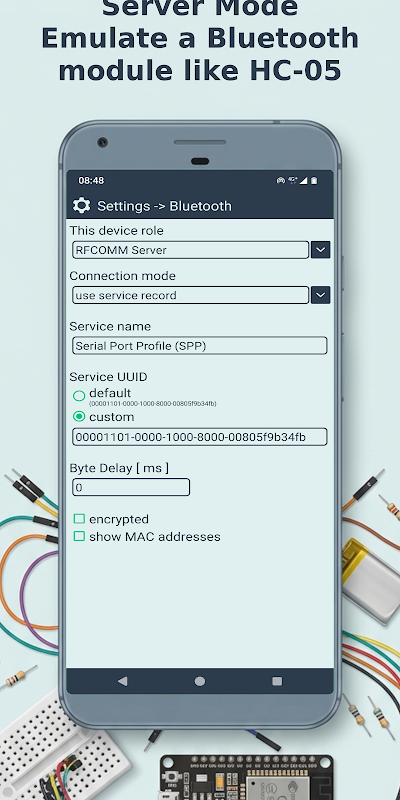Tap the battery icon in status bar
Image resolution: width=400 pixels, height=800 pixels.
(x=314, y=181)
